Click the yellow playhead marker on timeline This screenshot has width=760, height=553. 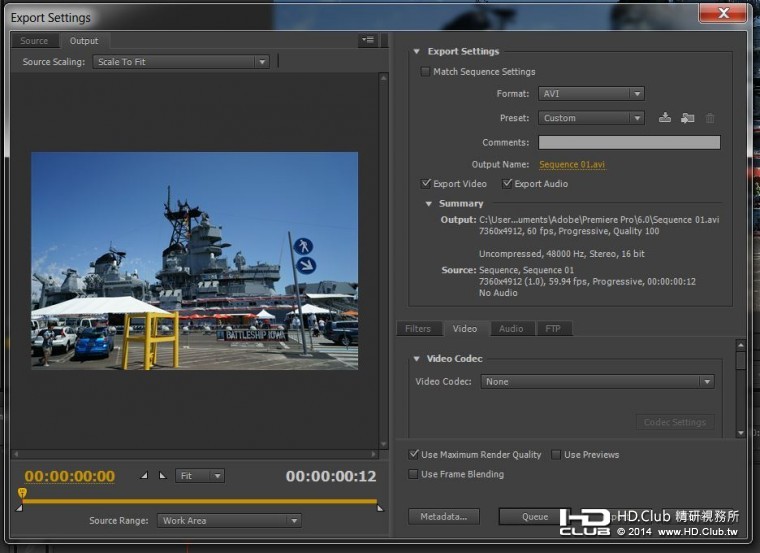[x=22, y=493]
